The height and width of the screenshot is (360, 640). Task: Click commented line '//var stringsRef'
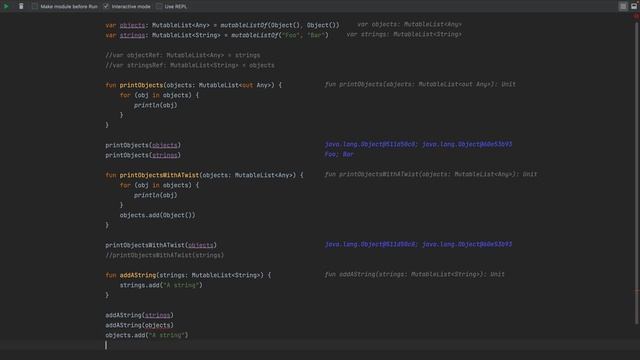(190, 65)
